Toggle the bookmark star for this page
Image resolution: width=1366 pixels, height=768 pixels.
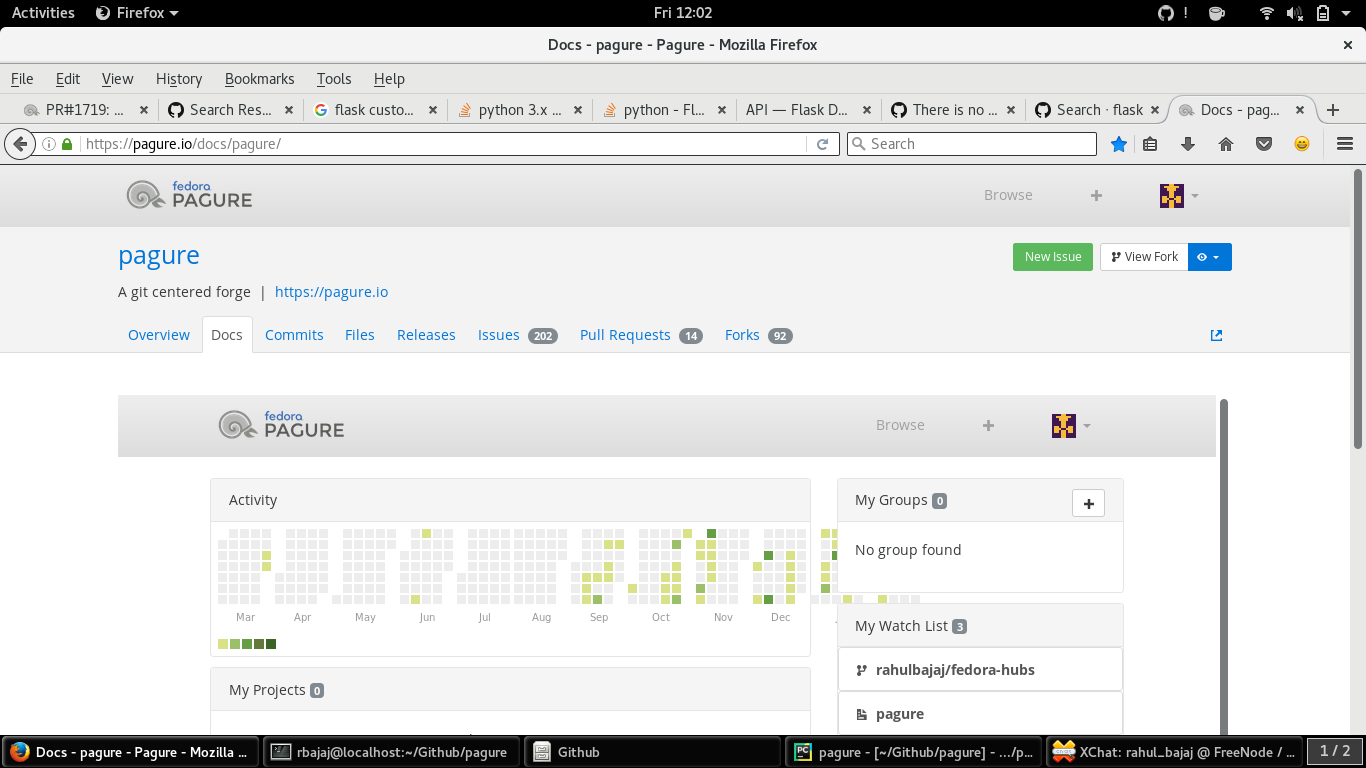pyautogui.click(x=1119, y=144)
